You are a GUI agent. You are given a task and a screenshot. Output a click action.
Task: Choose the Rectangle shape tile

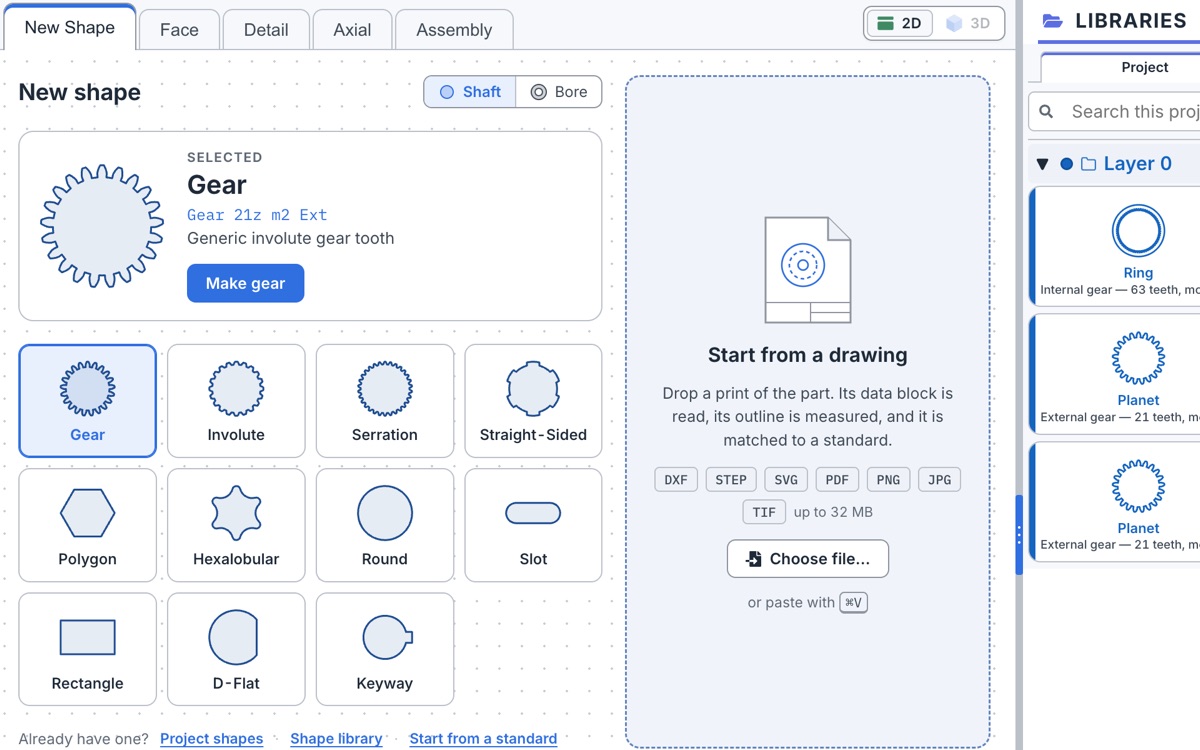point(88,649)
